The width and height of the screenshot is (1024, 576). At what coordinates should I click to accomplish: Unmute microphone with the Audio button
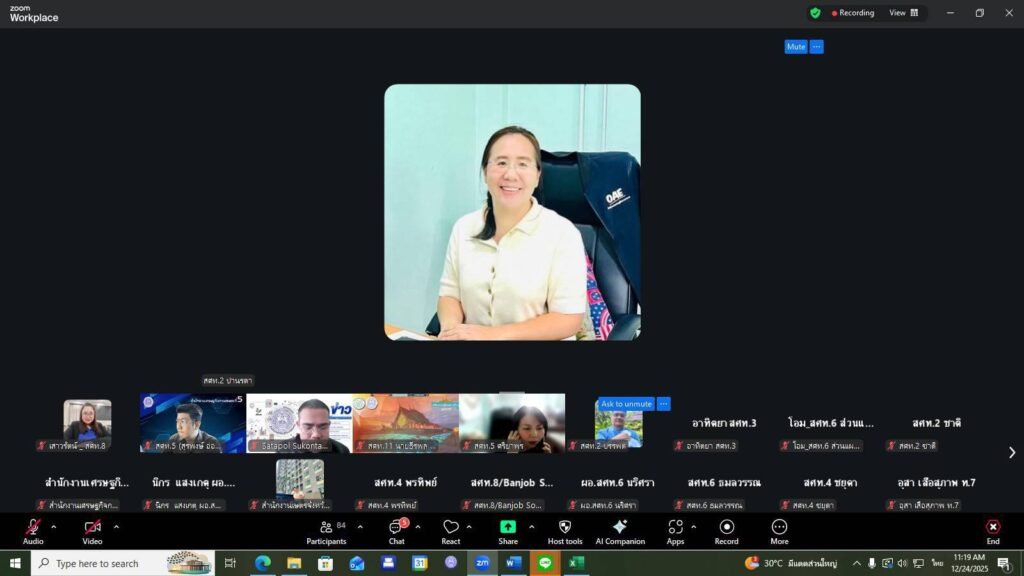click(33, 528)
